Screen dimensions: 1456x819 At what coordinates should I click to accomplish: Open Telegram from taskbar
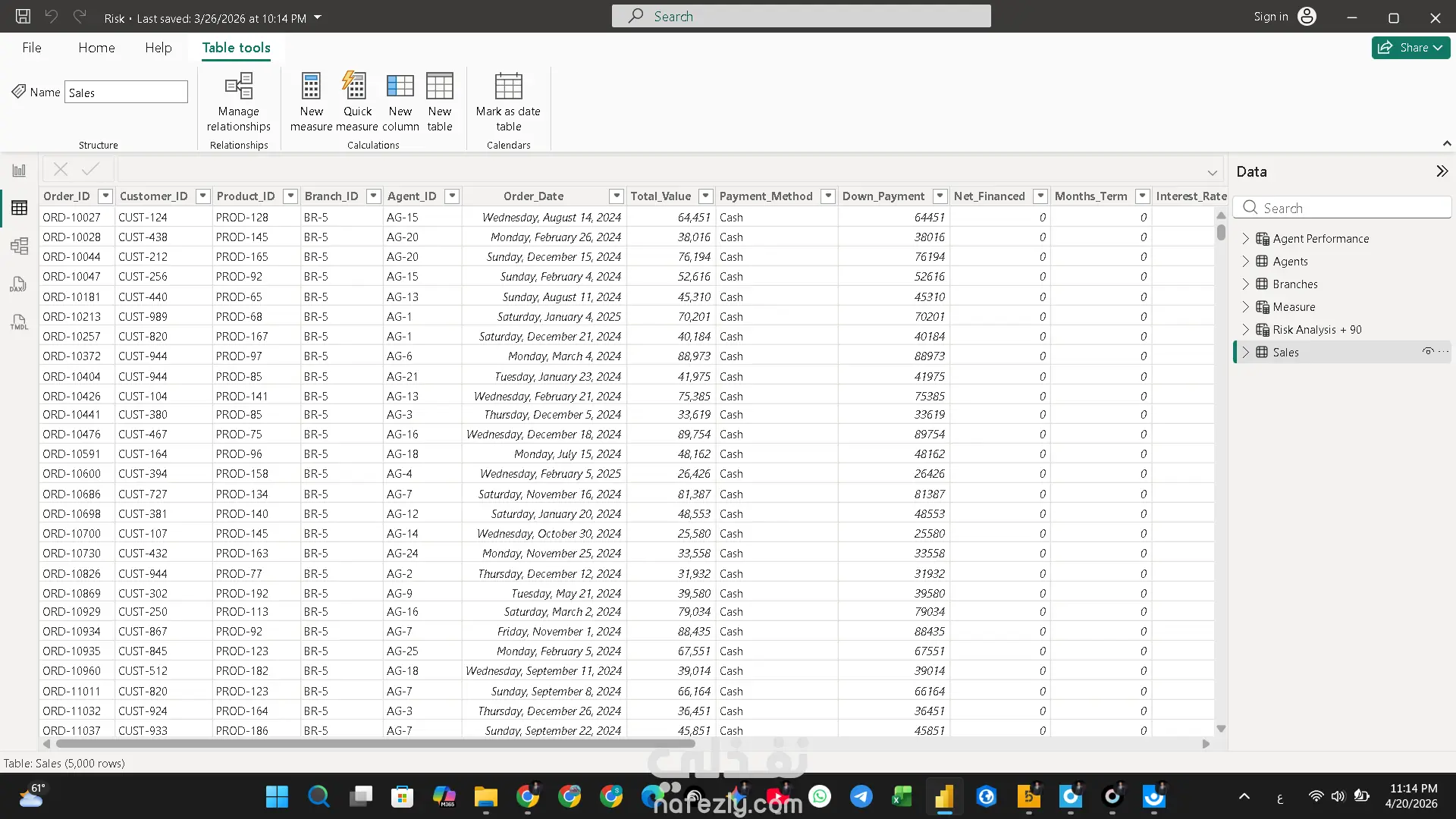tap(861, 797)
